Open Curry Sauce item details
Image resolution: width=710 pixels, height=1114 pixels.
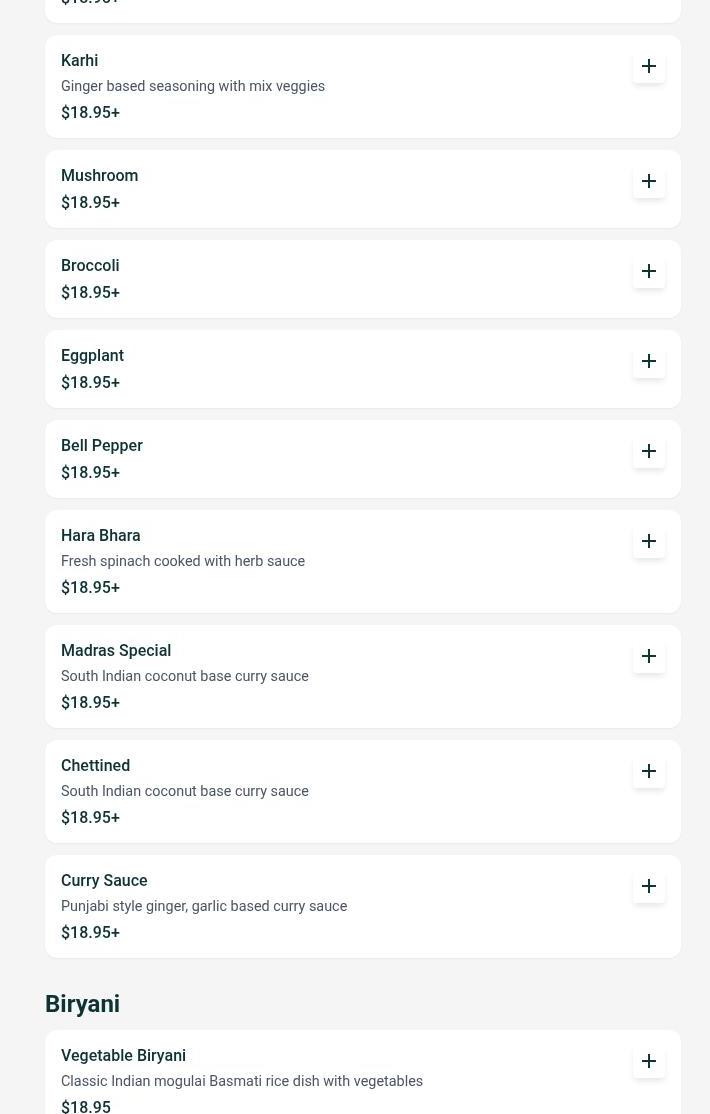tap(362, 907)
